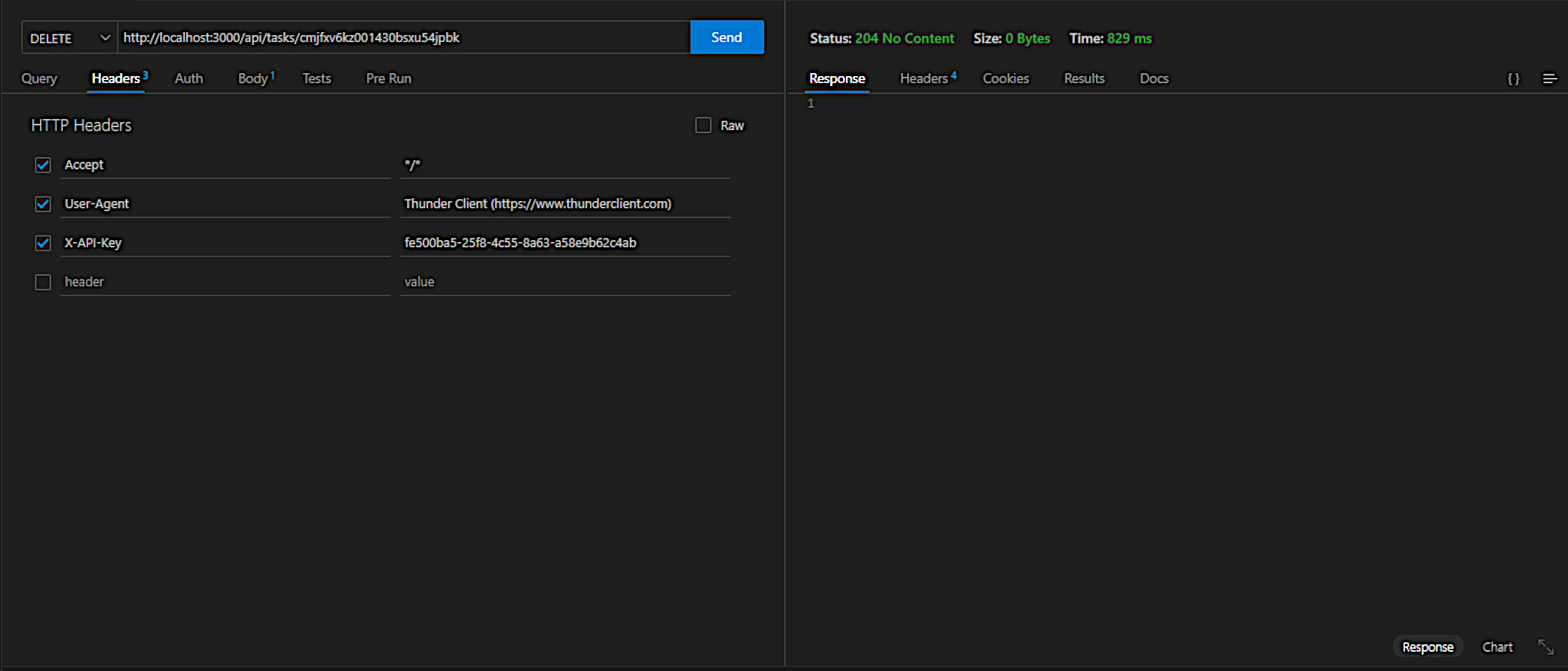1568x671 pixels.
Task: Open the DELETE method dropdown
Action: [x=69, y=38]
